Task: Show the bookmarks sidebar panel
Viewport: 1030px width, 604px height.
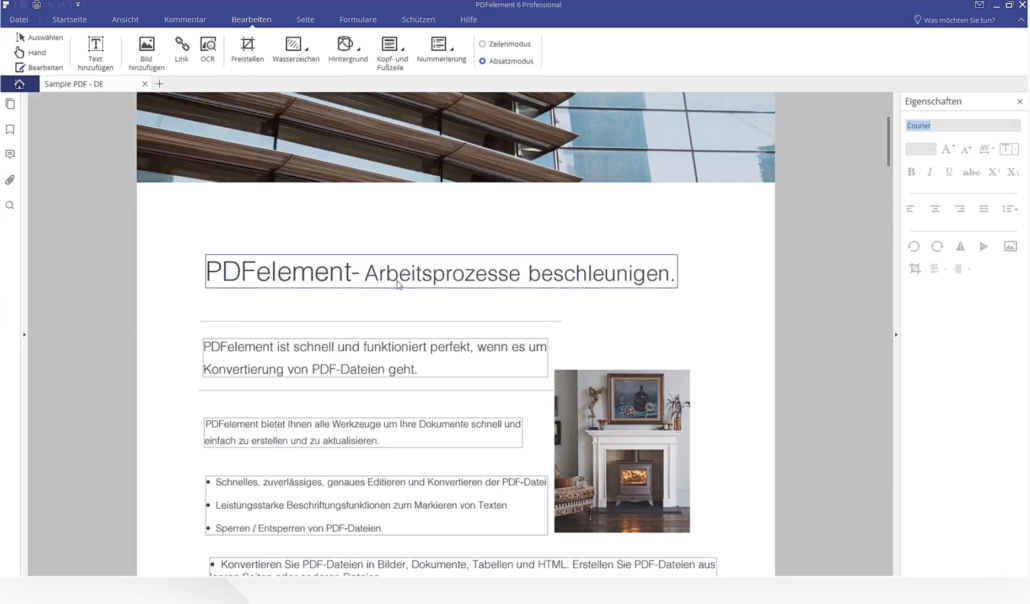Action: click(x=10, y=129)
